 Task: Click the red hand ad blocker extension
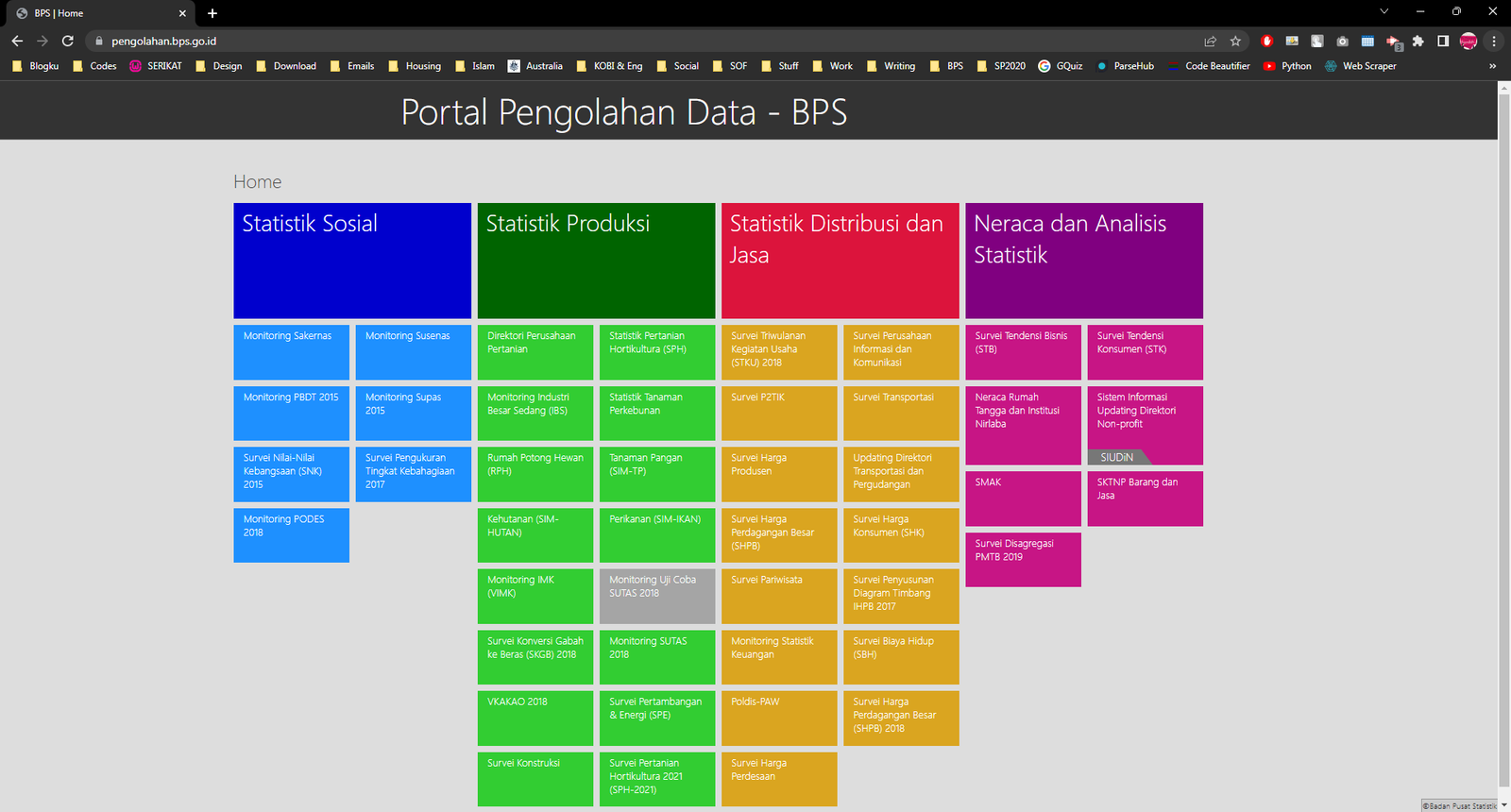coord(1267,41)
